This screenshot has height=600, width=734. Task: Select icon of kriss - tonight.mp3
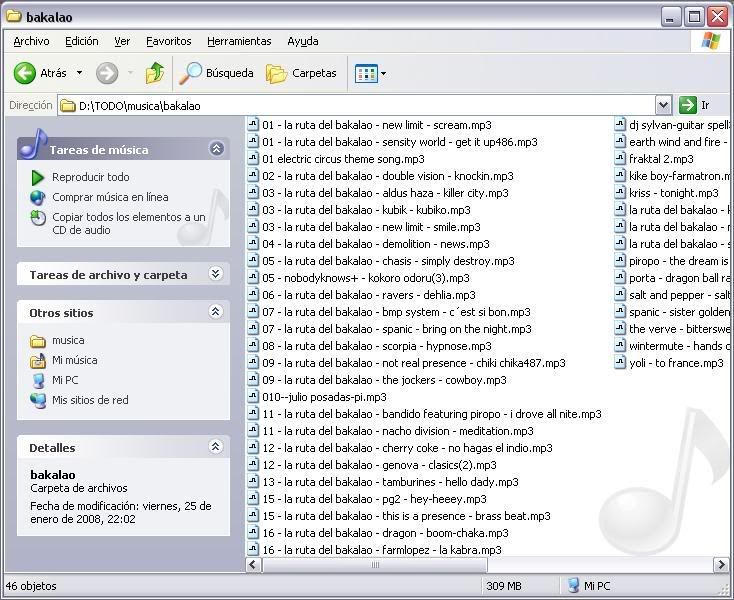pos(620,192)
